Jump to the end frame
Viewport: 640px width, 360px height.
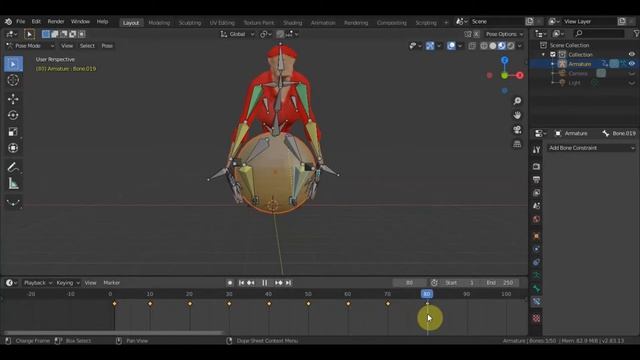click(x=289, y=282)
